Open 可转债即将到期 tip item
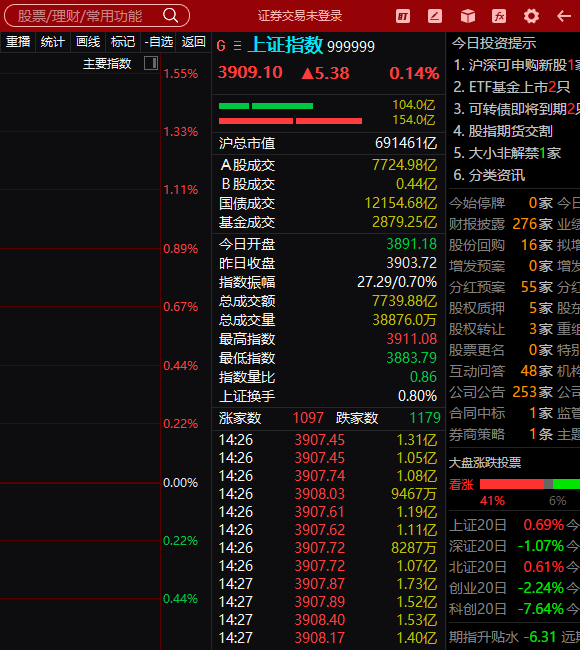The width and height of the screenshot is (580, 650). pyautogui.click(x=517, y=109)
